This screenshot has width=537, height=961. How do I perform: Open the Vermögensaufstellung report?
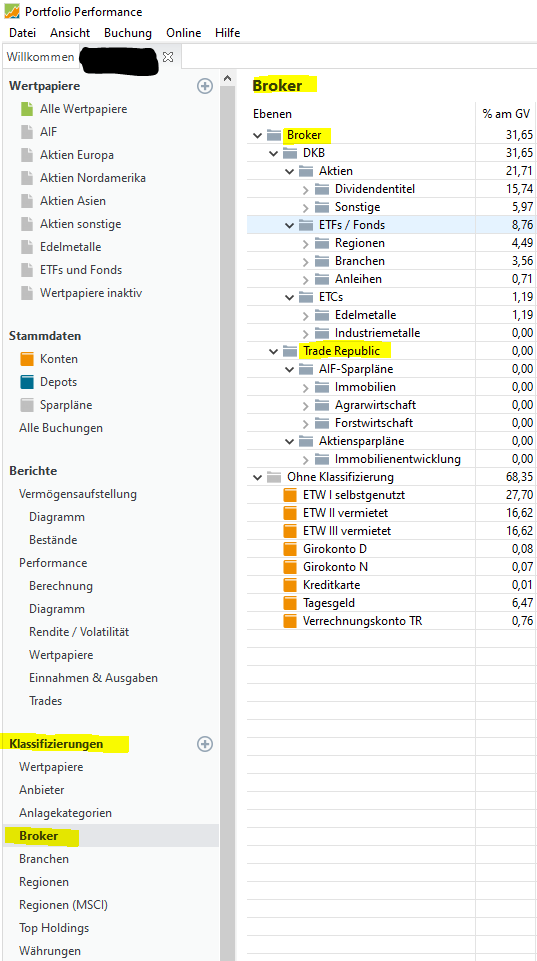[x=78, y=494]
